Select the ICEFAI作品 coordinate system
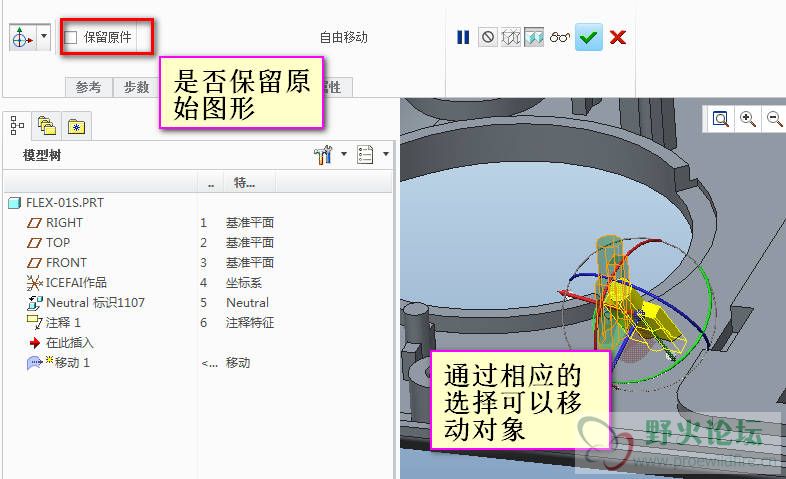 pos(76,283)
